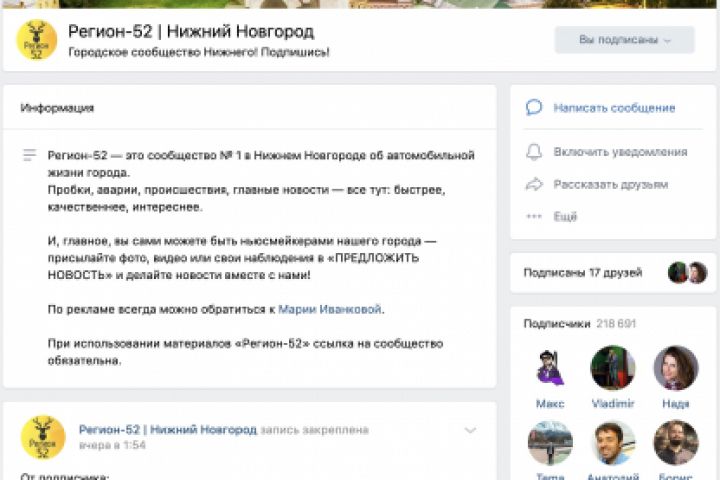Image resolution: width=720 pixels, height=480 pixels.
Task: Click the description lines icon in Информация
Action: coord(29,155)
